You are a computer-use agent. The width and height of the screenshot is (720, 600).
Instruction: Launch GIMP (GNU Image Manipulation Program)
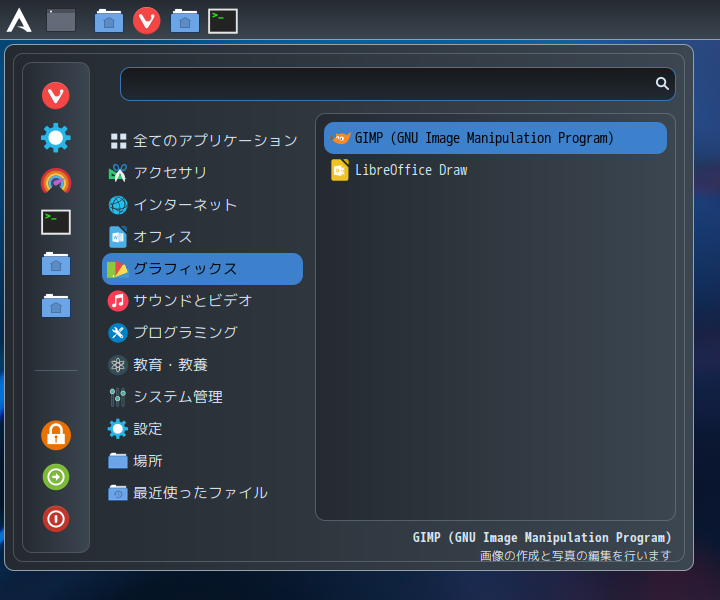tap(495, 138)
